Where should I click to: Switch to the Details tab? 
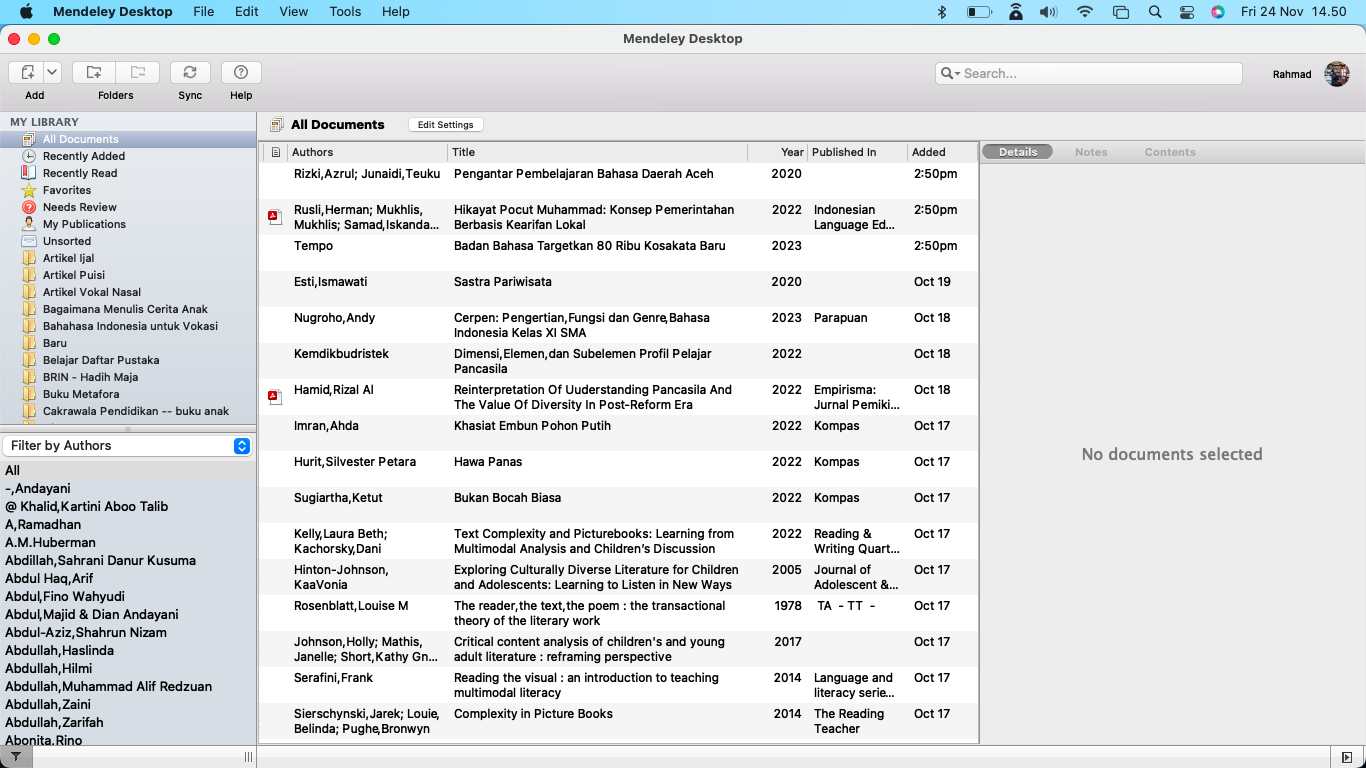1018,152
